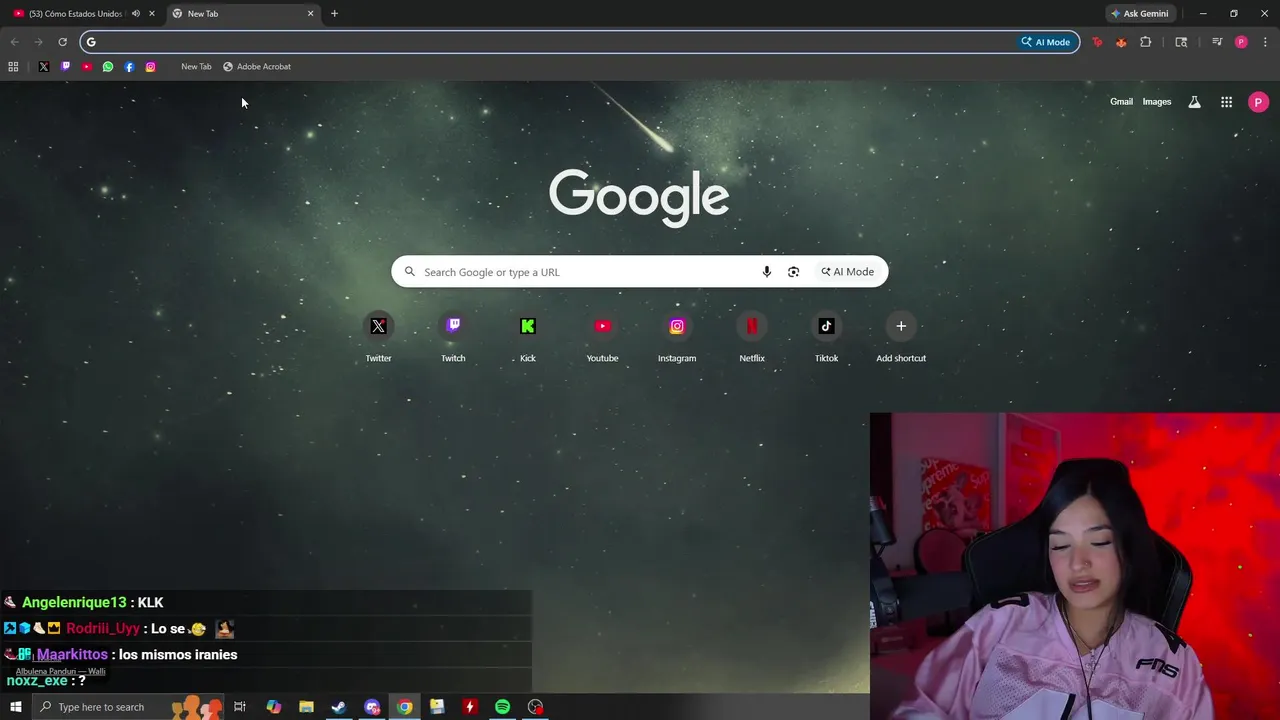The height and width of the screenshot is (720, 1280).
Task: Close the New Tab tab
Action: coord(310,14)
